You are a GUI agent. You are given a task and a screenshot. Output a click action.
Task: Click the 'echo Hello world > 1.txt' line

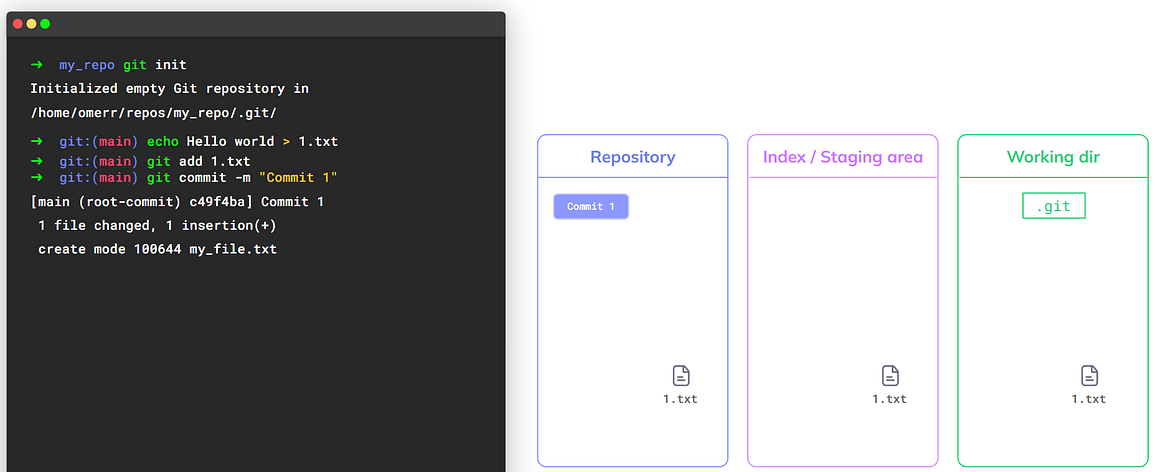(x=184, y=141)
